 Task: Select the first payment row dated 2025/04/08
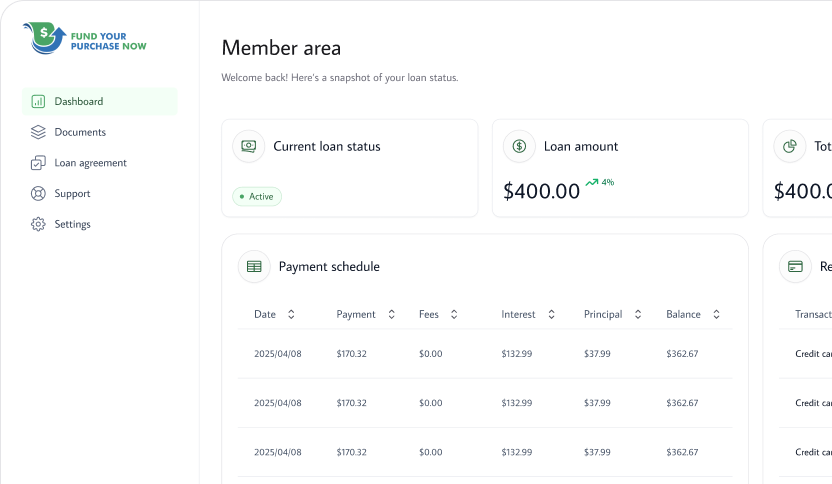[484, 354]
